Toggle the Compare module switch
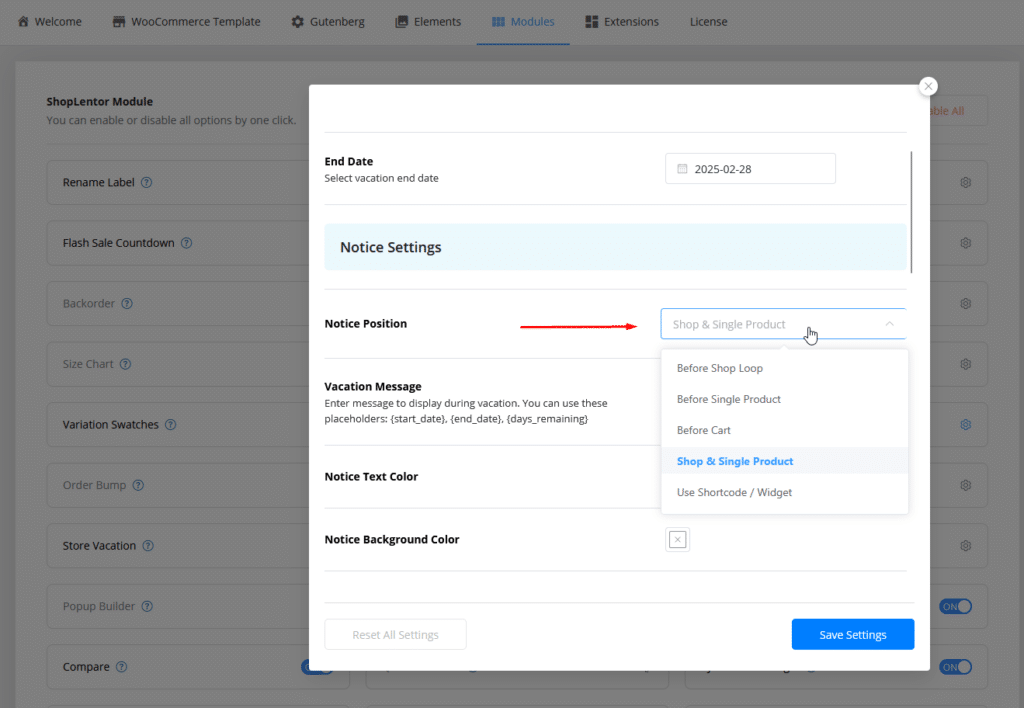This screenshot has height=708, width=1024. [316, 667]
